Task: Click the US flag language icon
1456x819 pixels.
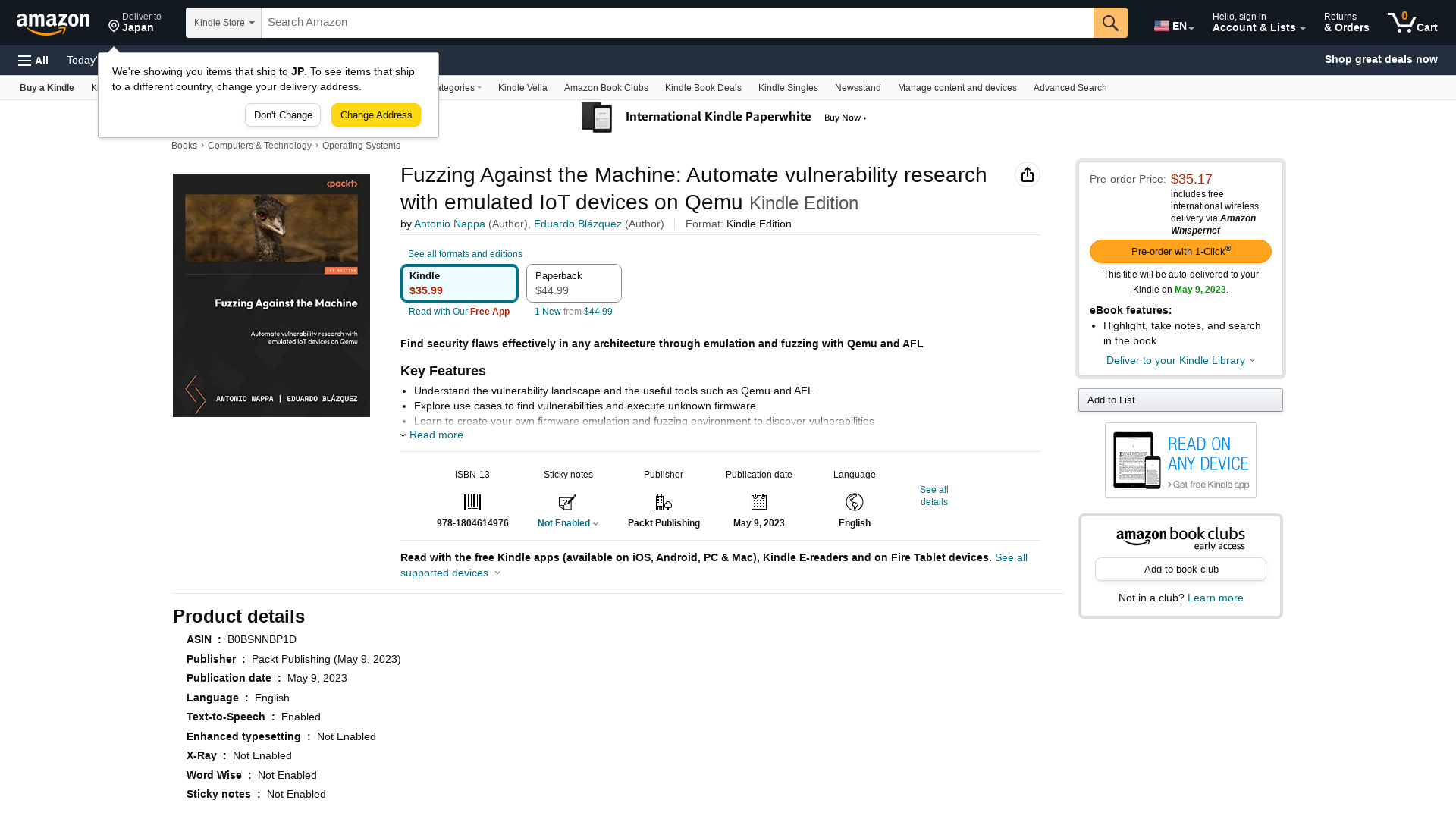Action: [x=1162, y=27]
